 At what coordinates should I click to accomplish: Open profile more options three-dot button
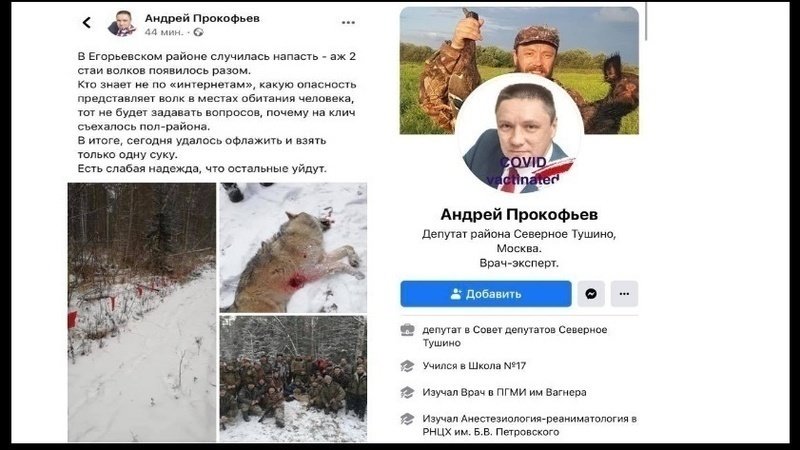[x=624, y=294]
